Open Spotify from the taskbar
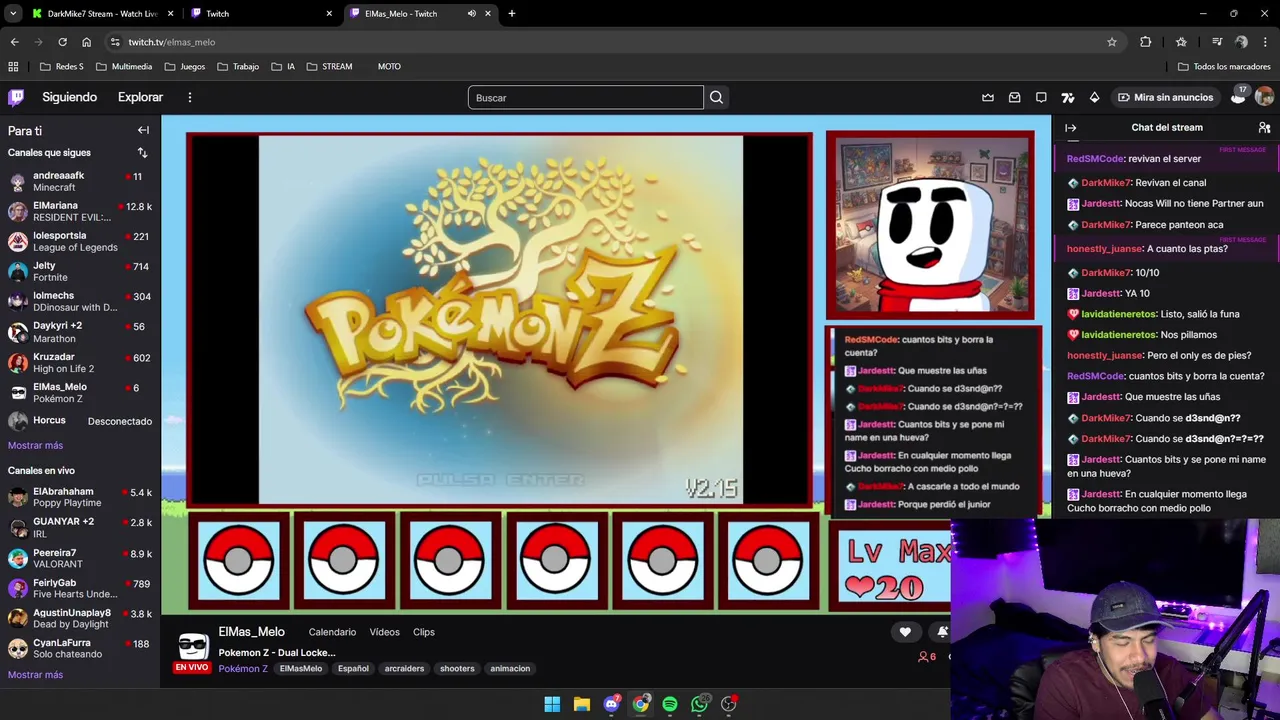The width and height of the screenshot is (1280, 720). (x=670, y=704)
